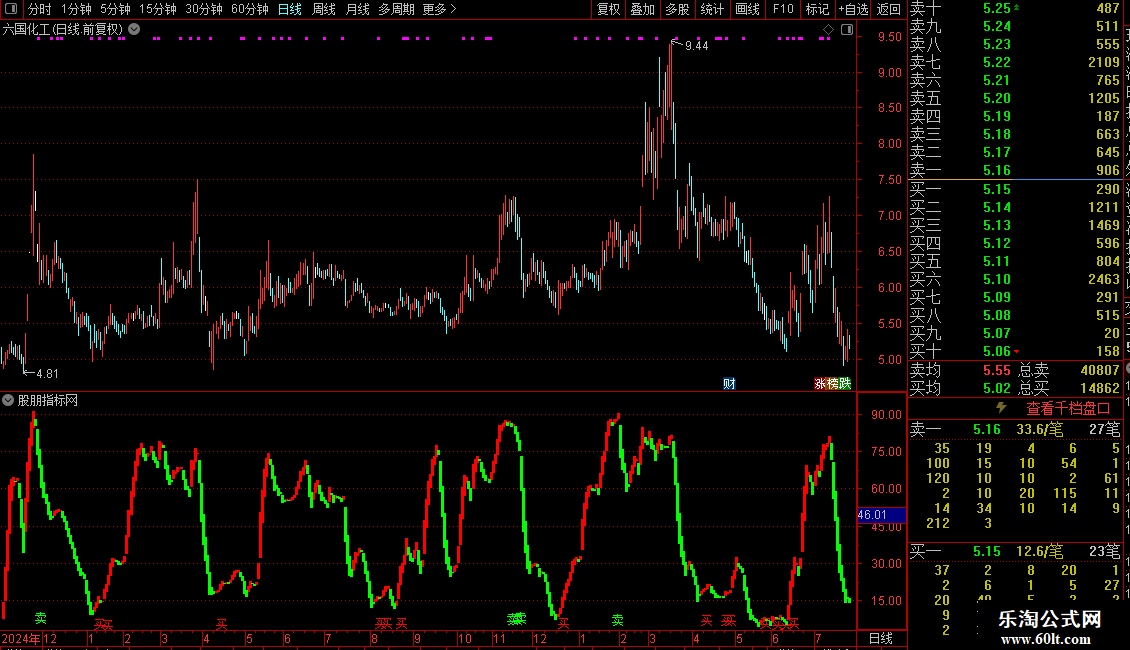Click the 统计 statistics button

click(712, 9)
